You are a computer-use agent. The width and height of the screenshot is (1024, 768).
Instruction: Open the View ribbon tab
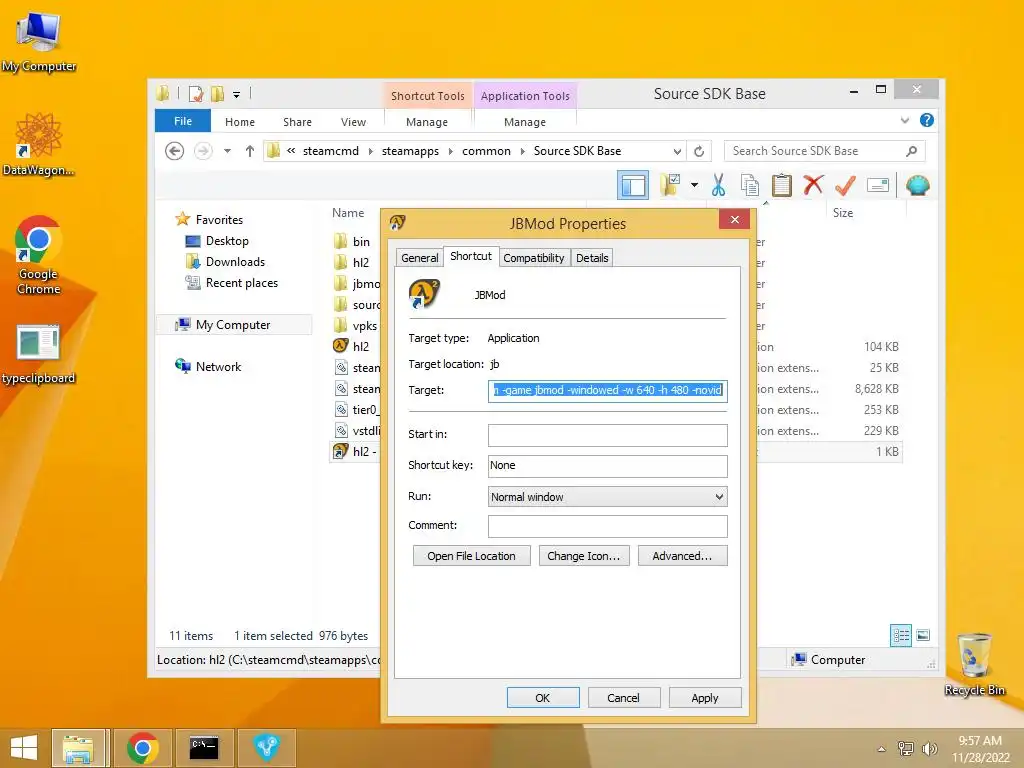[353, 122]
